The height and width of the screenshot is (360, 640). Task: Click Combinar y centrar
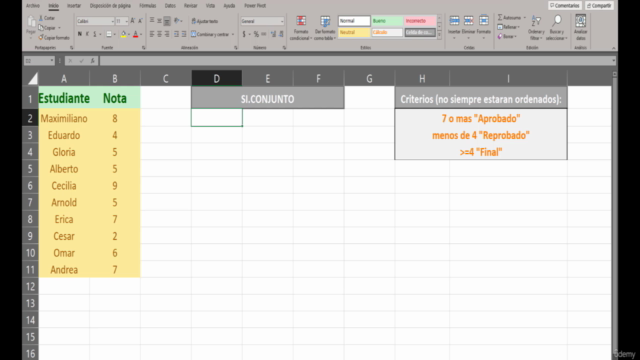coord(210,34)
